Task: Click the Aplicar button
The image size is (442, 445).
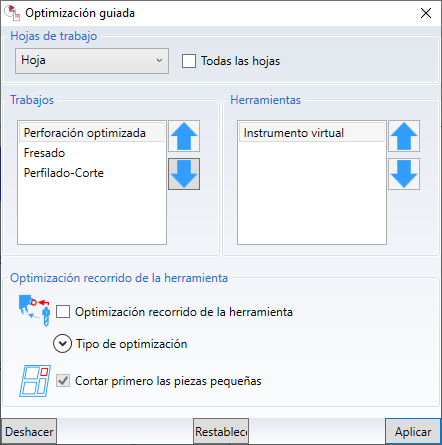Action: [413, 431]
